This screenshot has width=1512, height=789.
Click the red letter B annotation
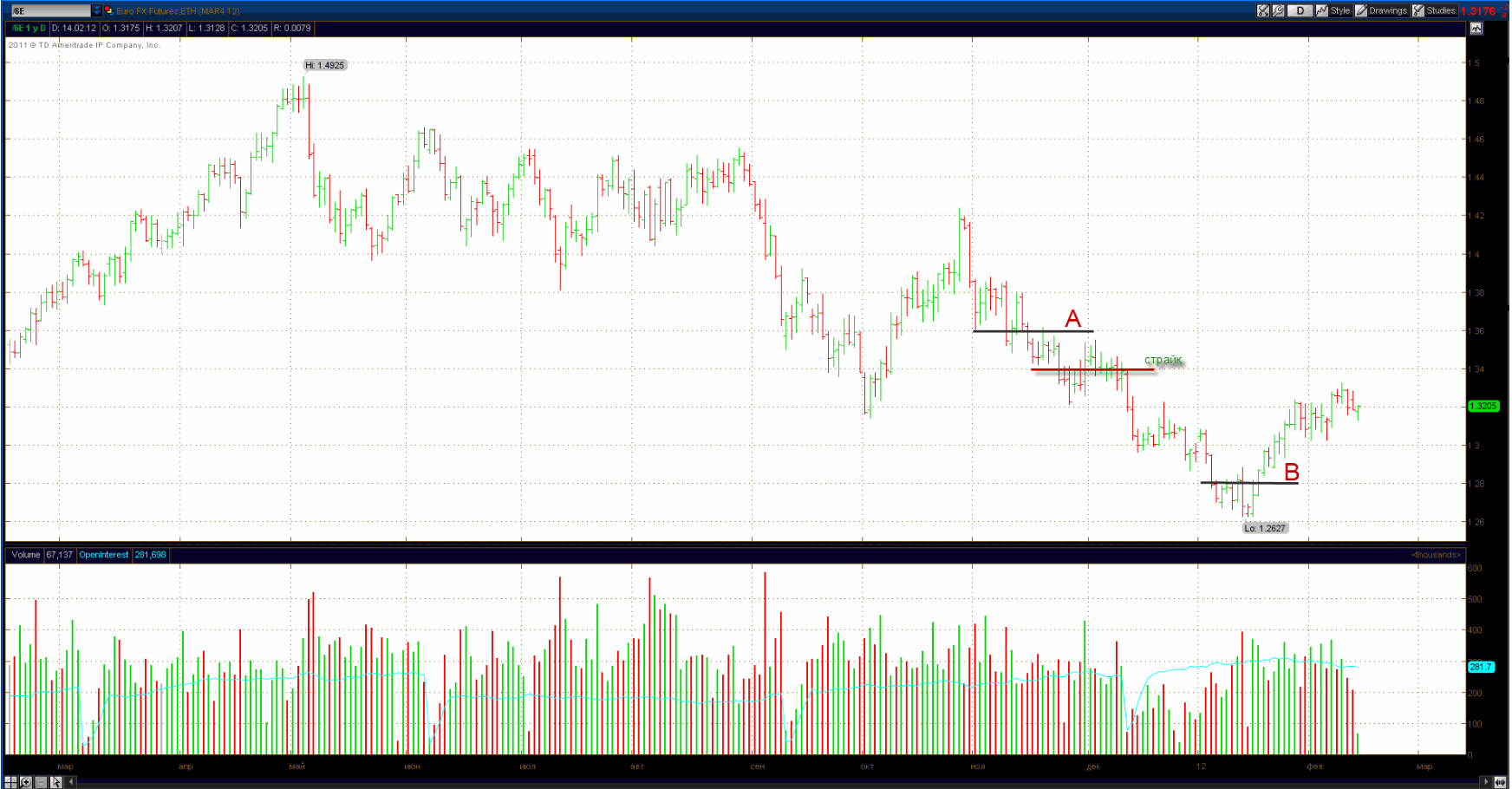click(1292, 473)
